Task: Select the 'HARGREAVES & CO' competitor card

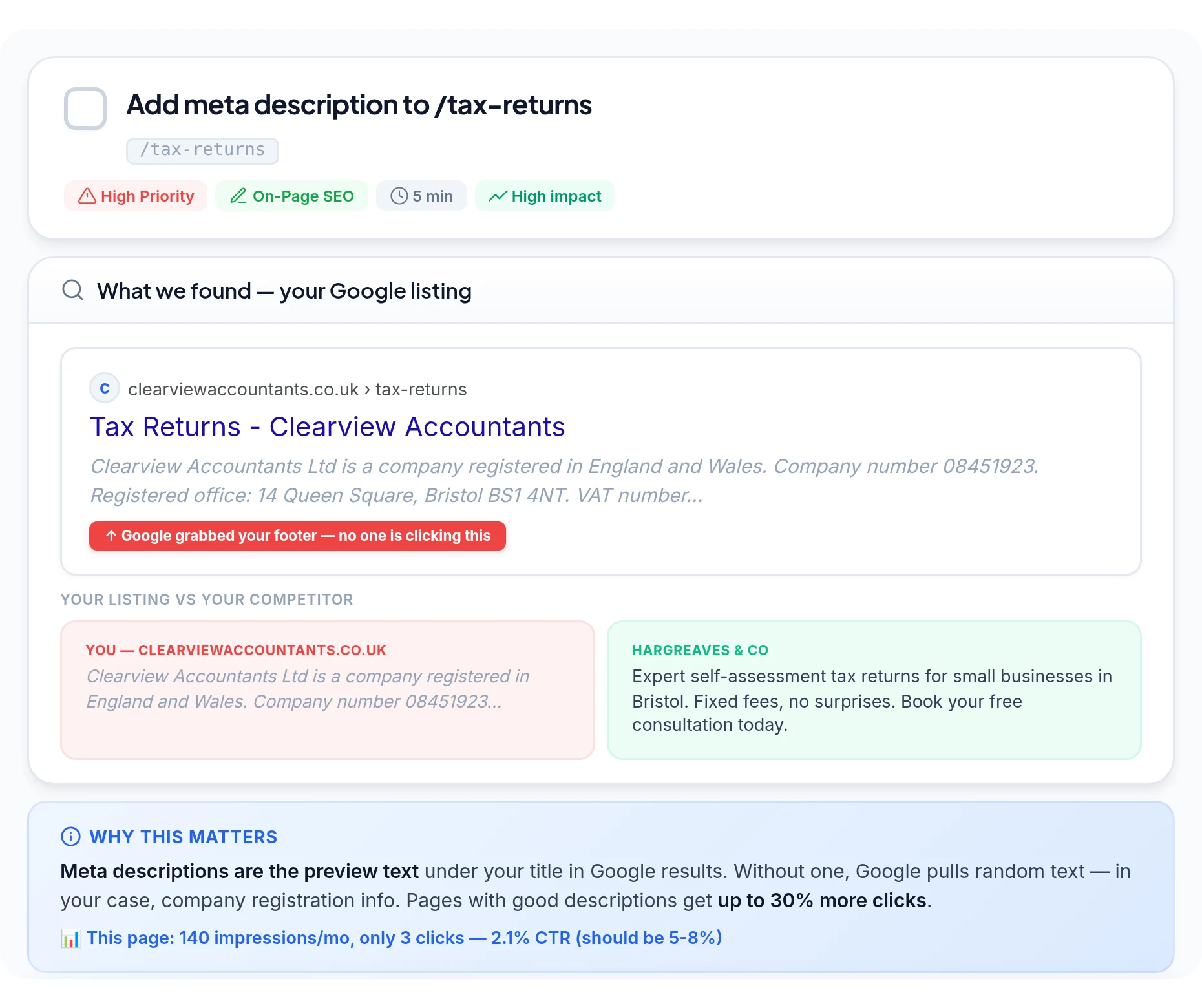Action: [874, 690]
